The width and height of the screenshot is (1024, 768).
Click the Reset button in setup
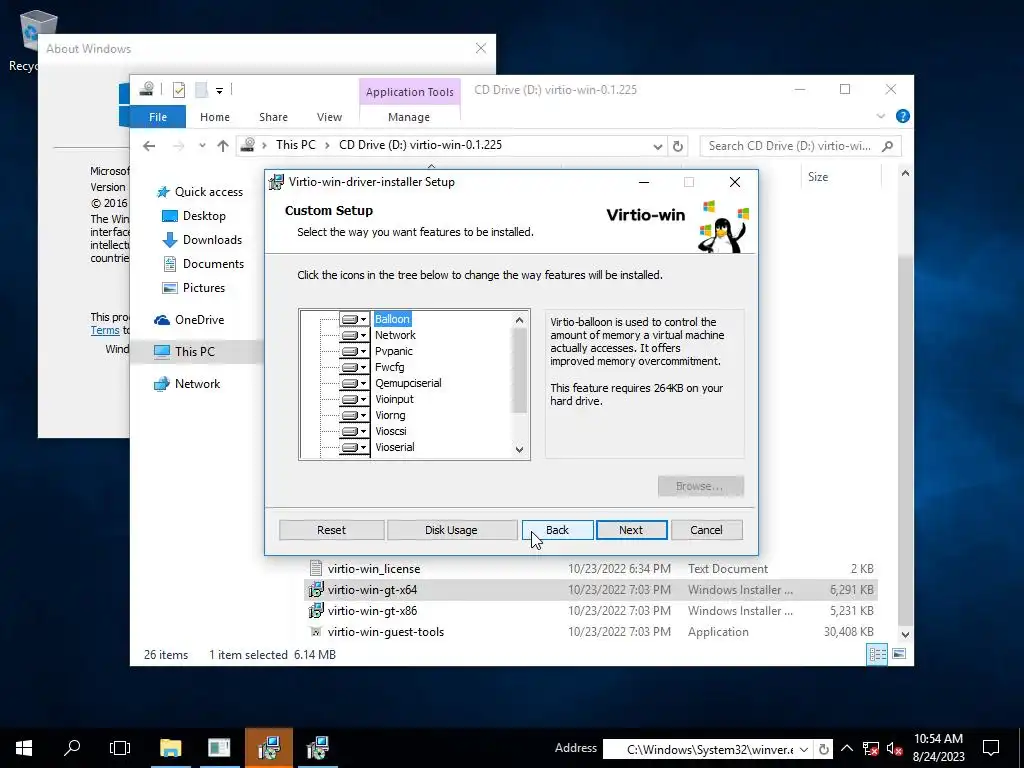tap(331, 530)
